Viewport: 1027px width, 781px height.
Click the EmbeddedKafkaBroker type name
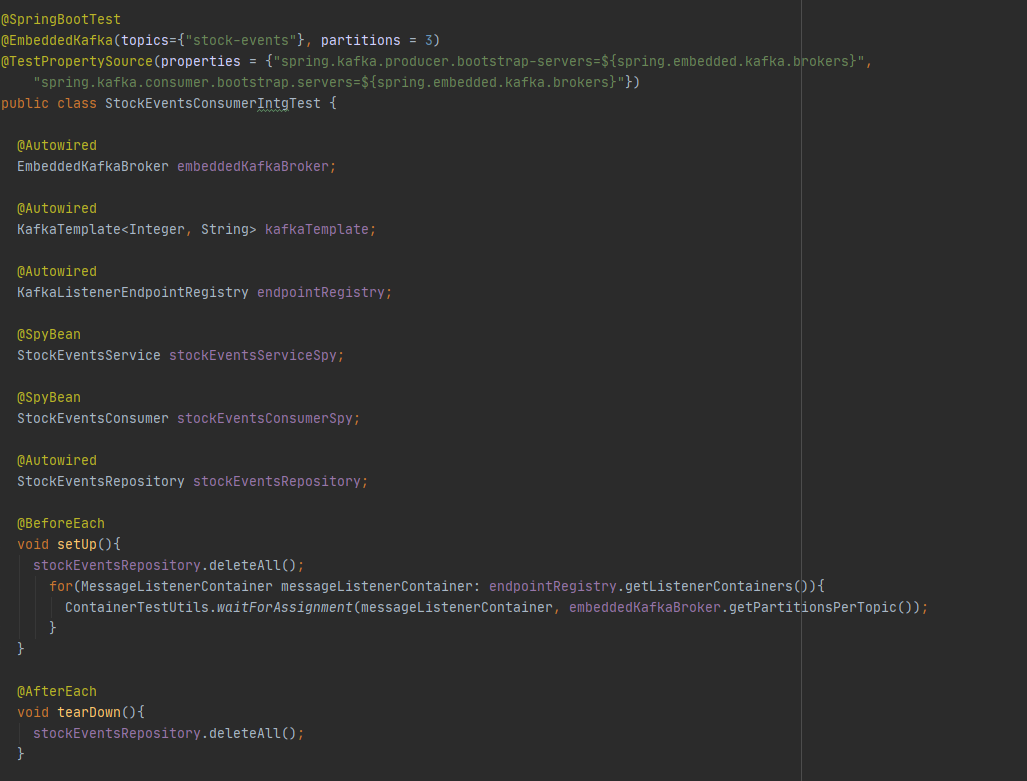tap(92, 166)
